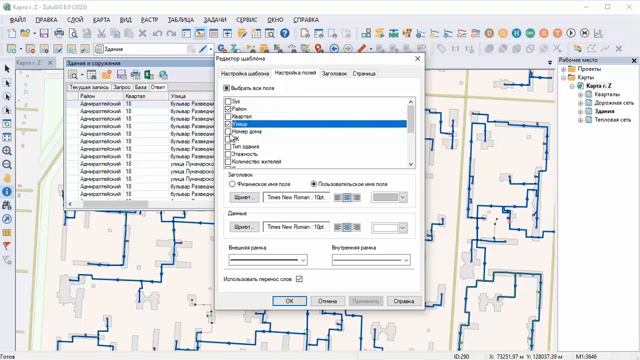Expand the Проекты tree node
Screen dimensions: 640x360
coord(564,69)
